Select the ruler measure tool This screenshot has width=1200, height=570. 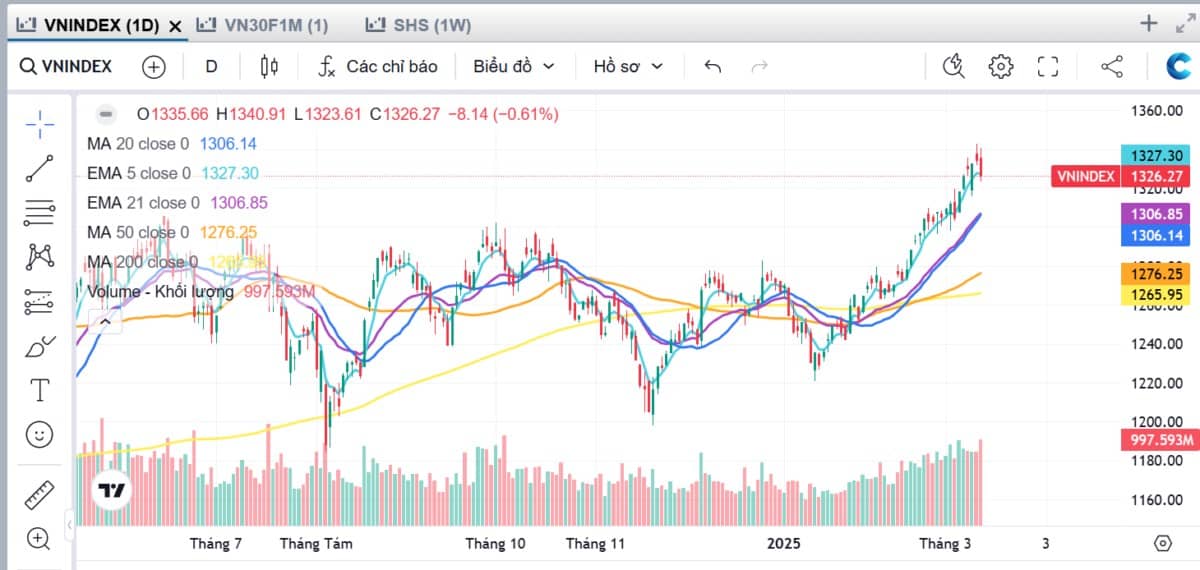click(x=40, y=494)
